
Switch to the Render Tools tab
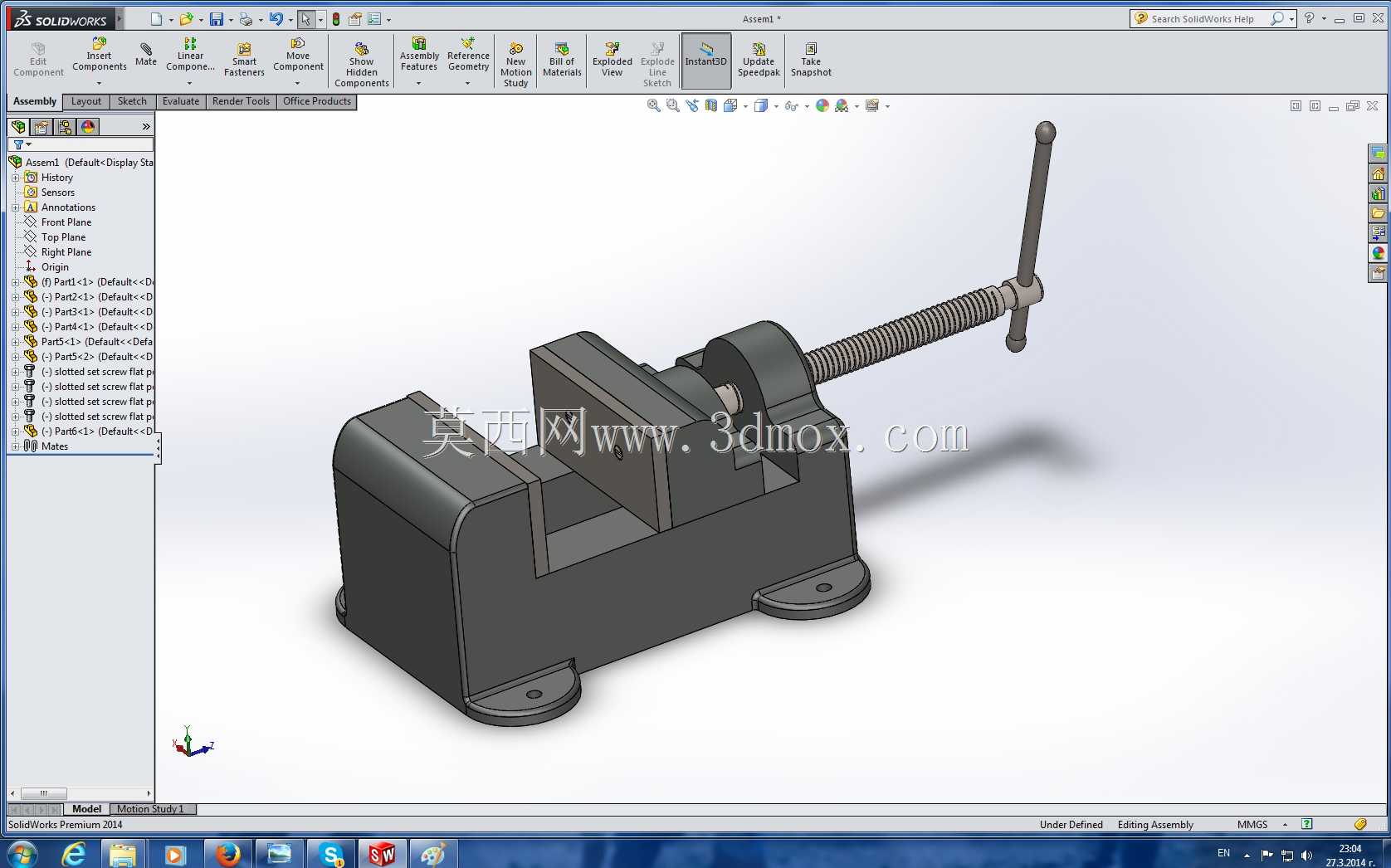click(241, 101)
